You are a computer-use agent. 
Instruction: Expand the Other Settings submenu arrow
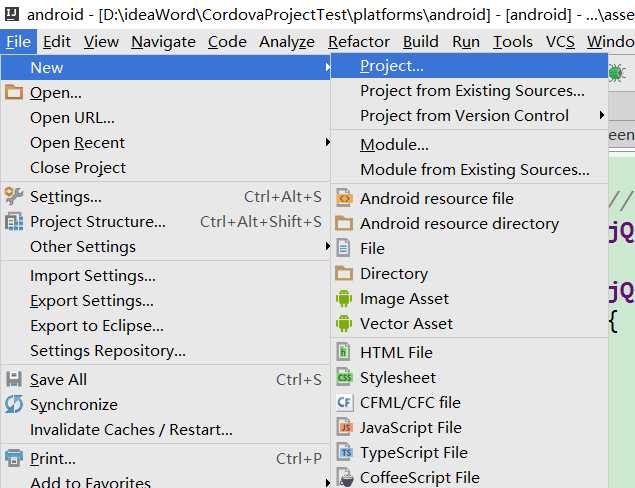pos(327,246)
